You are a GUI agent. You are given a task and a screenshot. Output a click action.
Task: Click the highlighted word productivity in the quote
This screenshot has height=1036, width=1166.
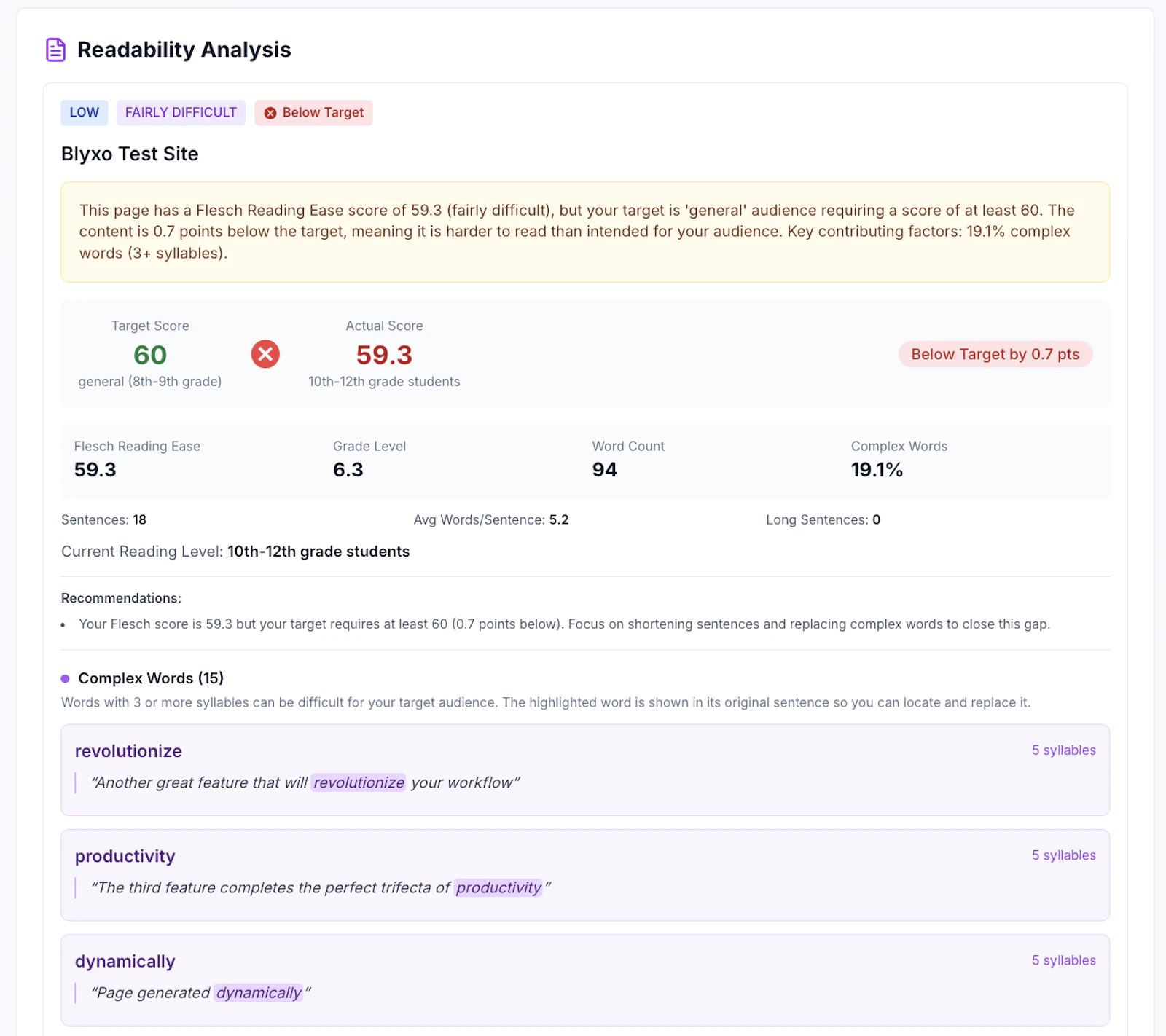tap(498, 887)
